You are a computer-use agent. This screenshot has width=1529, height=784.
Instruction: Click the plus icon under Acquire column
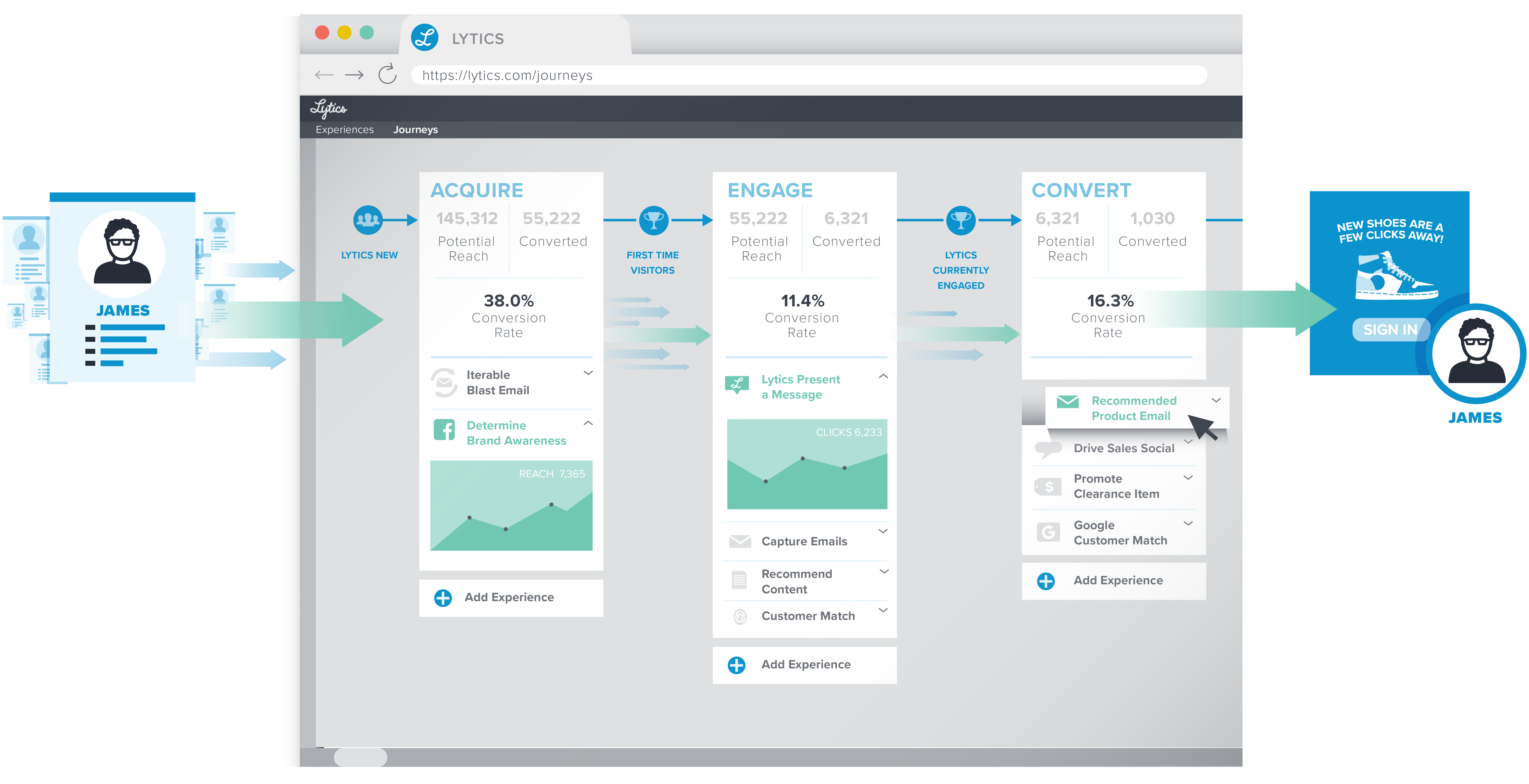443,598
